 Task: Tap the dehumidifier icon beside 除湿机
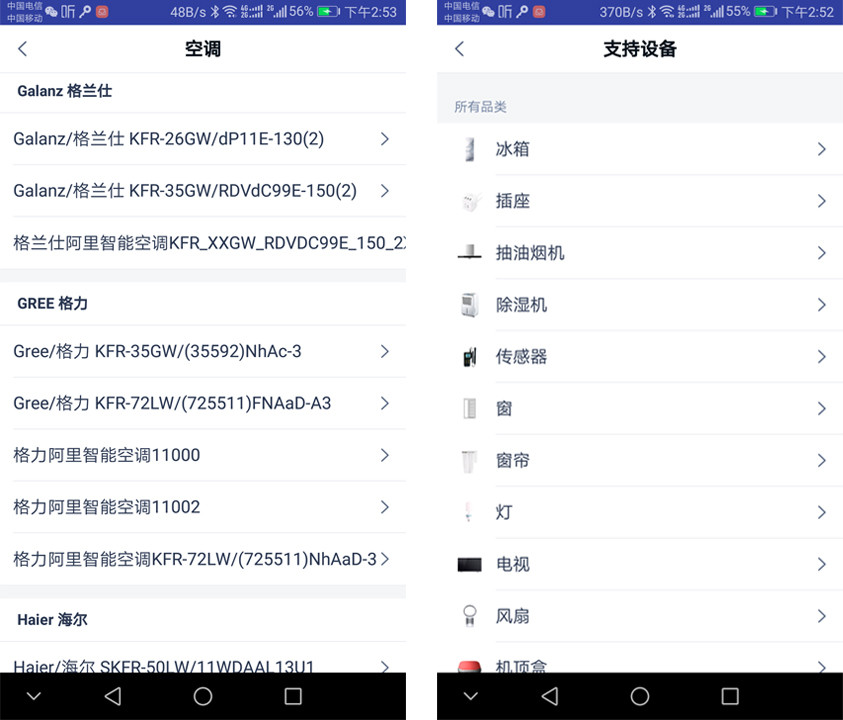click(x=469, y=305)
